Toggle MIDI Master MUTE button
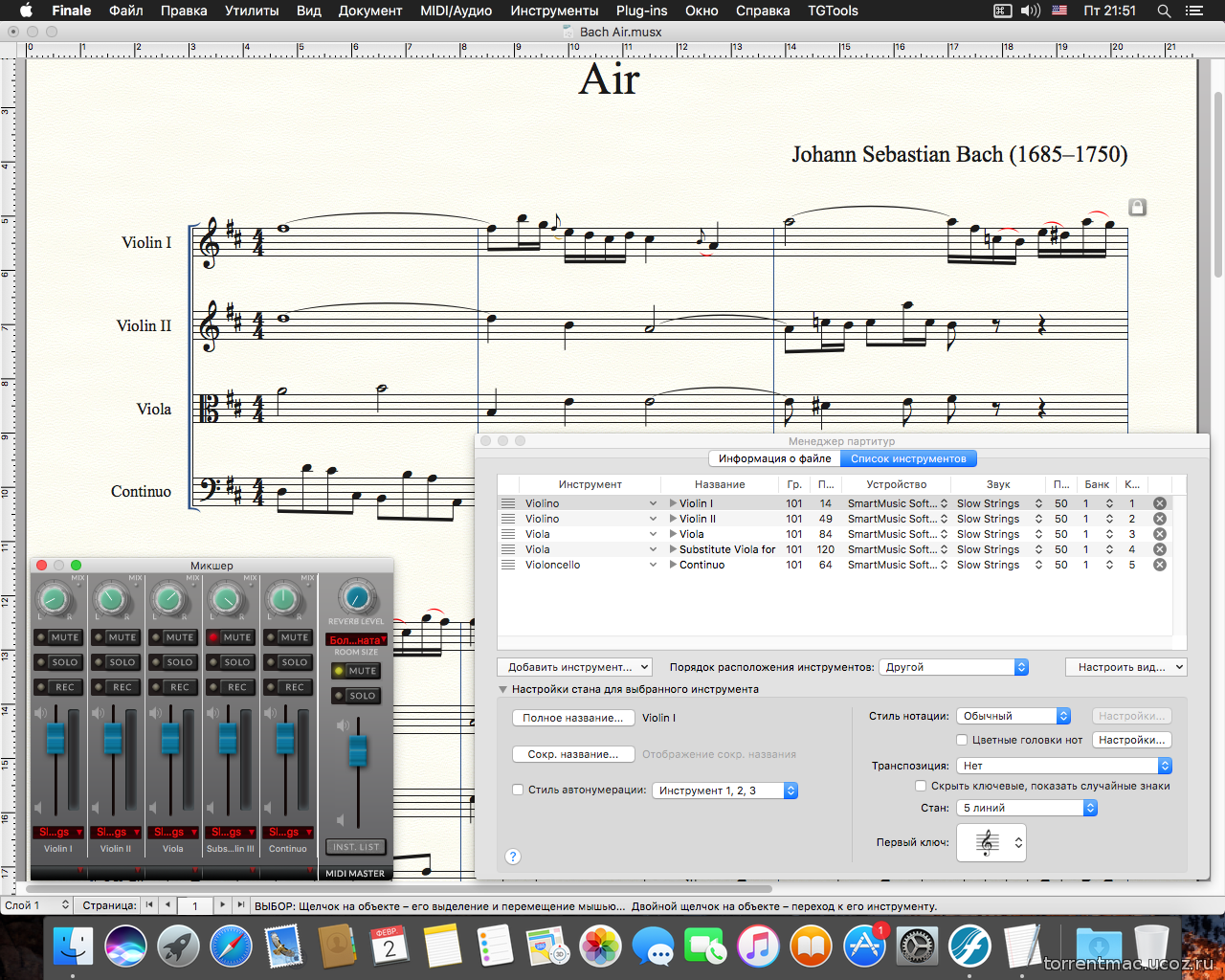The width and height of the screenshot is (1225, 980). [356, 671]
